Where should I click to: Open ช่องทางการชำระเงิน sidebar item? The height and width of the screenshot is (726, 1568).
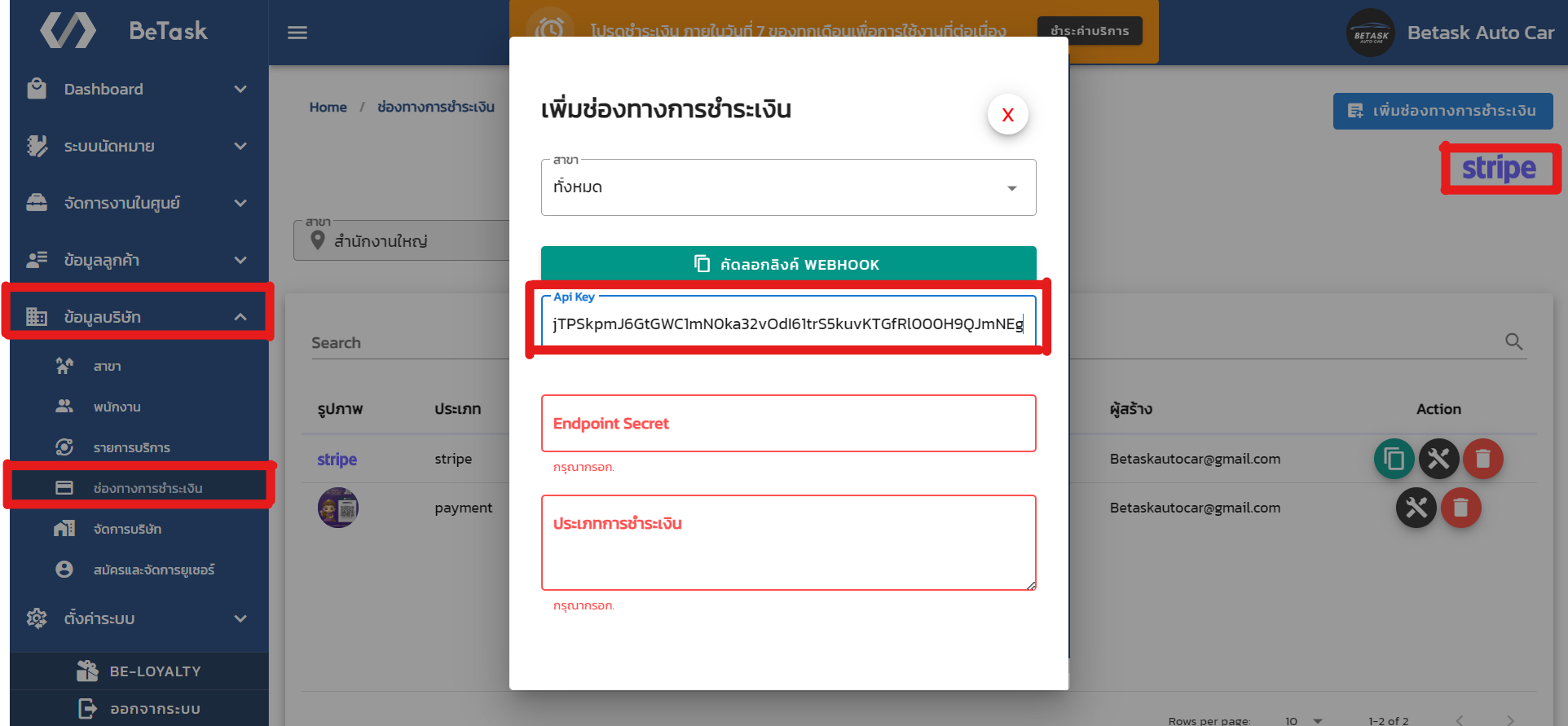[148, 488]
